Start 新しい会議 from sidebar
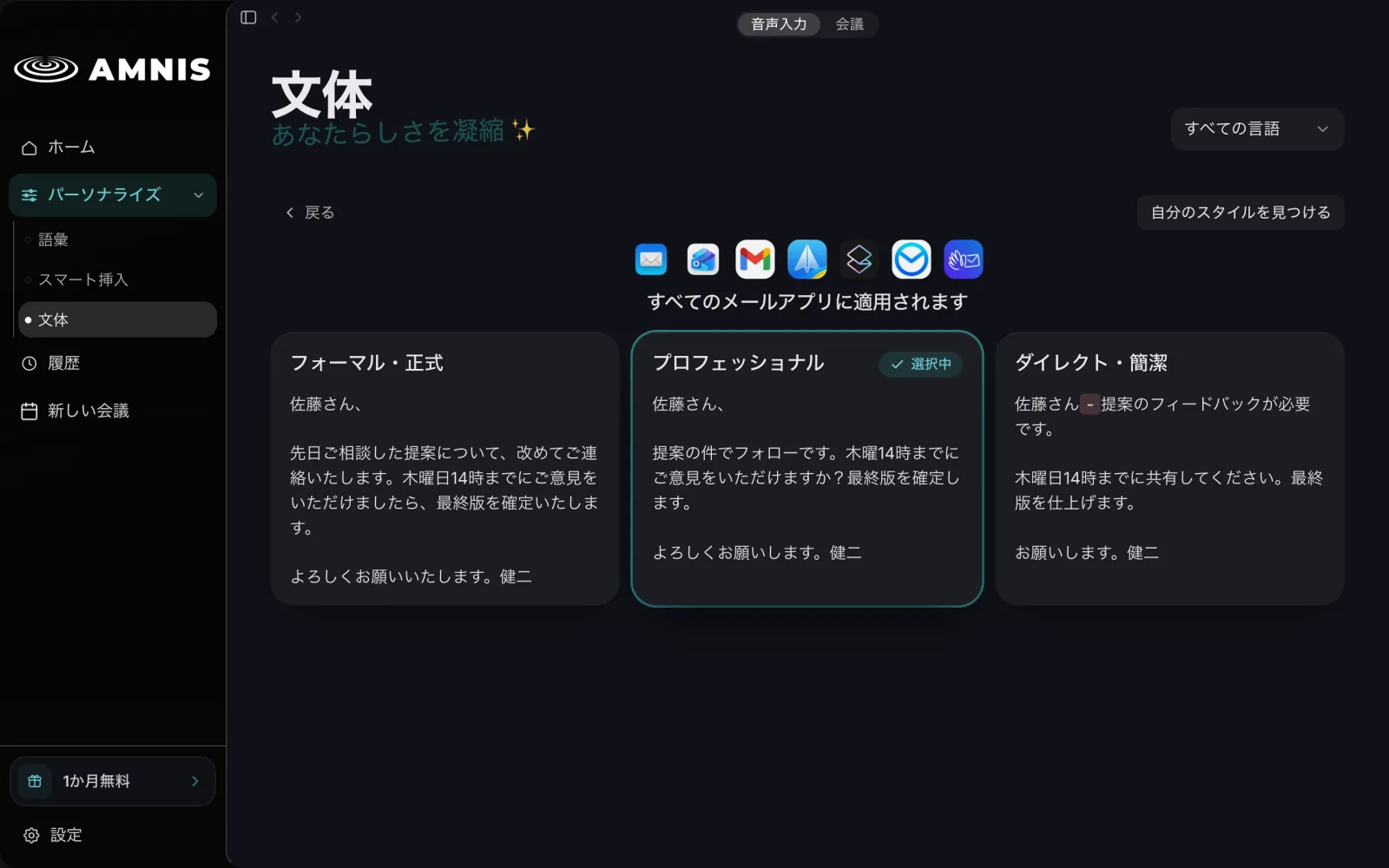 point(113,411)
